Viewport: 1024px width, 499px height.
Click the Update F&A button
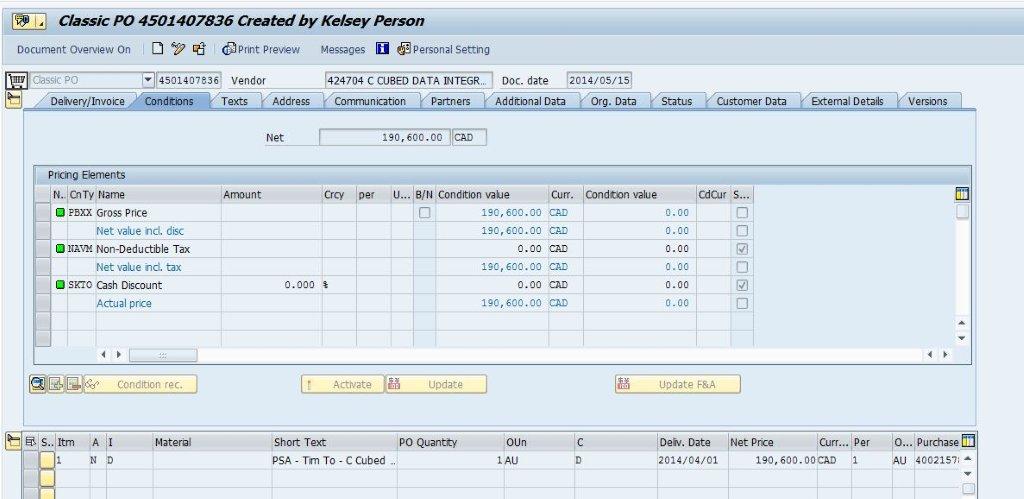[x=677, y=384]
